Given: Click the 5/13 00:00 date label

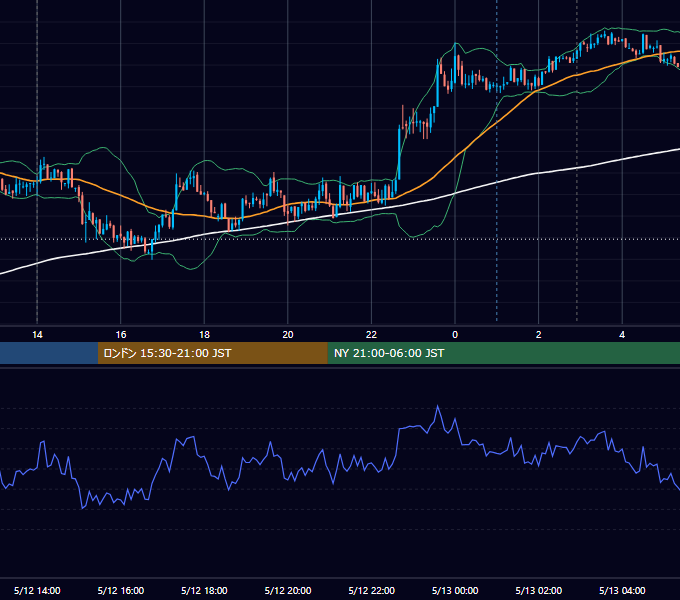Looking at the screenshot, I should click(455, 590).
